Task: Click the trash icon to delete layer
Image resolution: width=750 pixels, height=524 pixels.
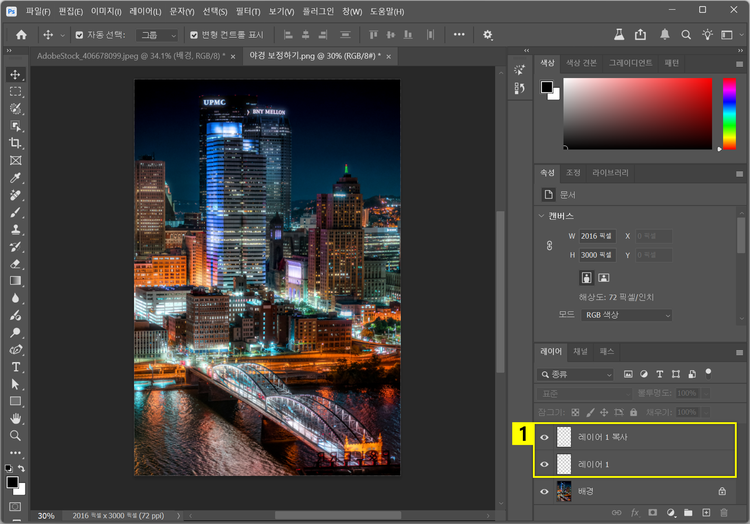Action: [724, 513]
